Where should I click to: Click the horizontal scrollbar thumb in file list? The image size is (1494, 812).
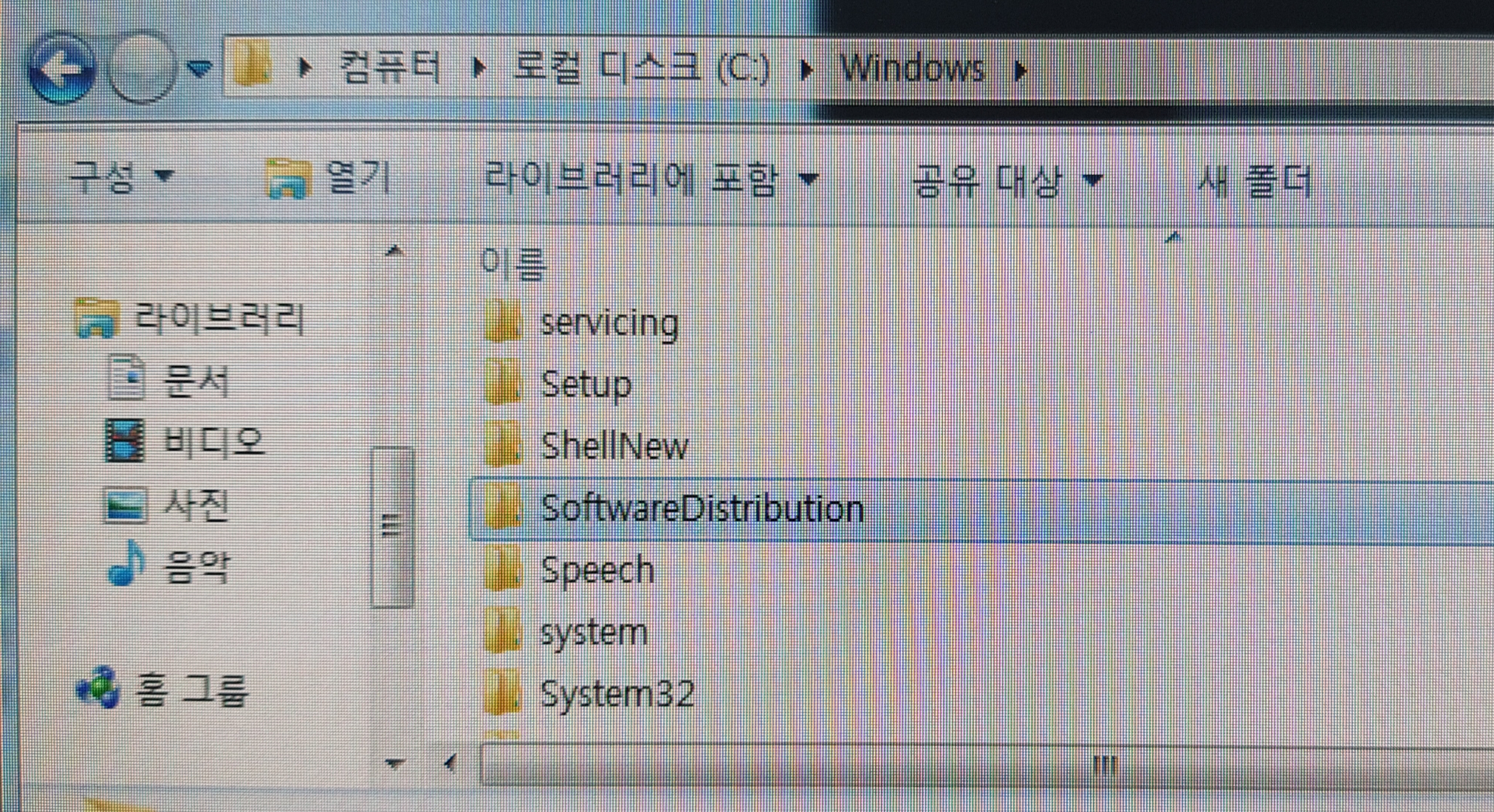point(988,765)
